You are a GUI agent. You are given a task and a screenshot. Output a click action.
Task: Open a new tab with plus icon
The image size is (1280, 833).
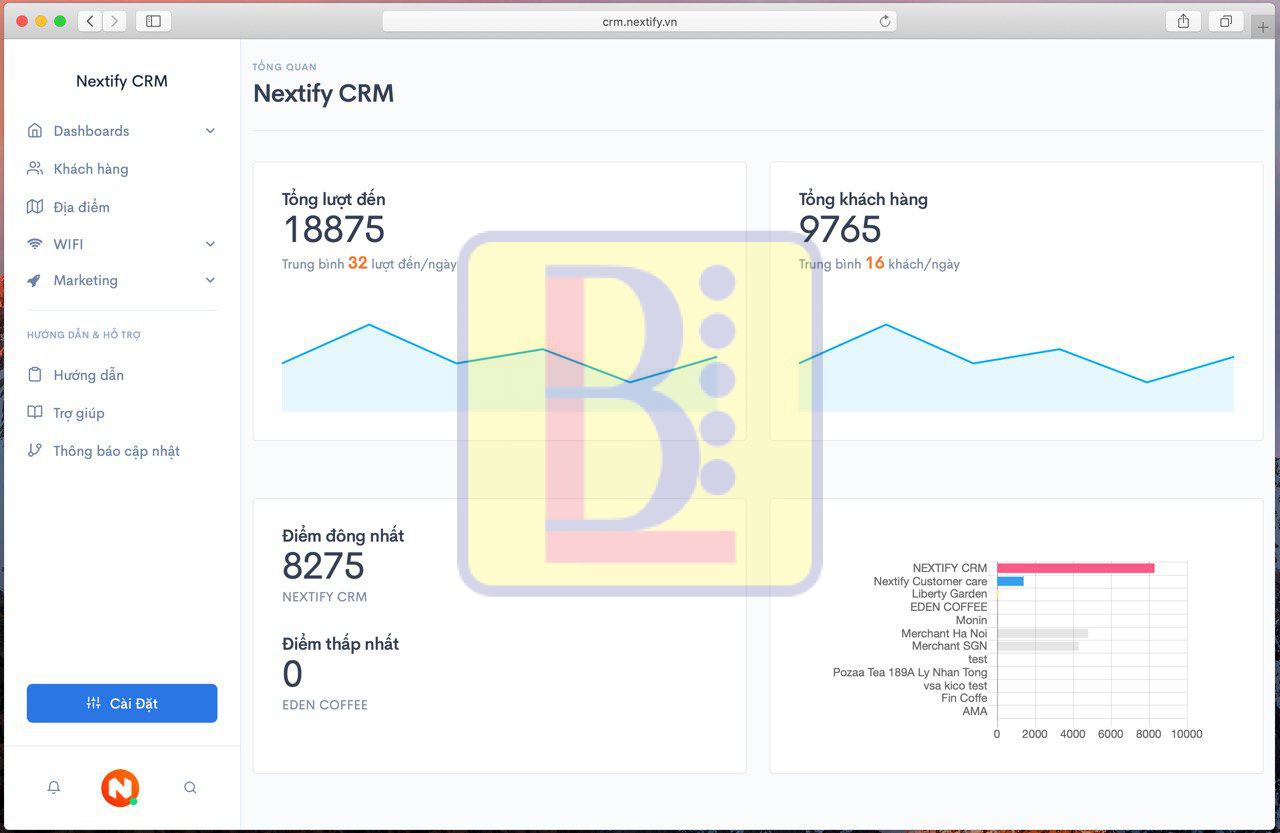point(1263,27)
